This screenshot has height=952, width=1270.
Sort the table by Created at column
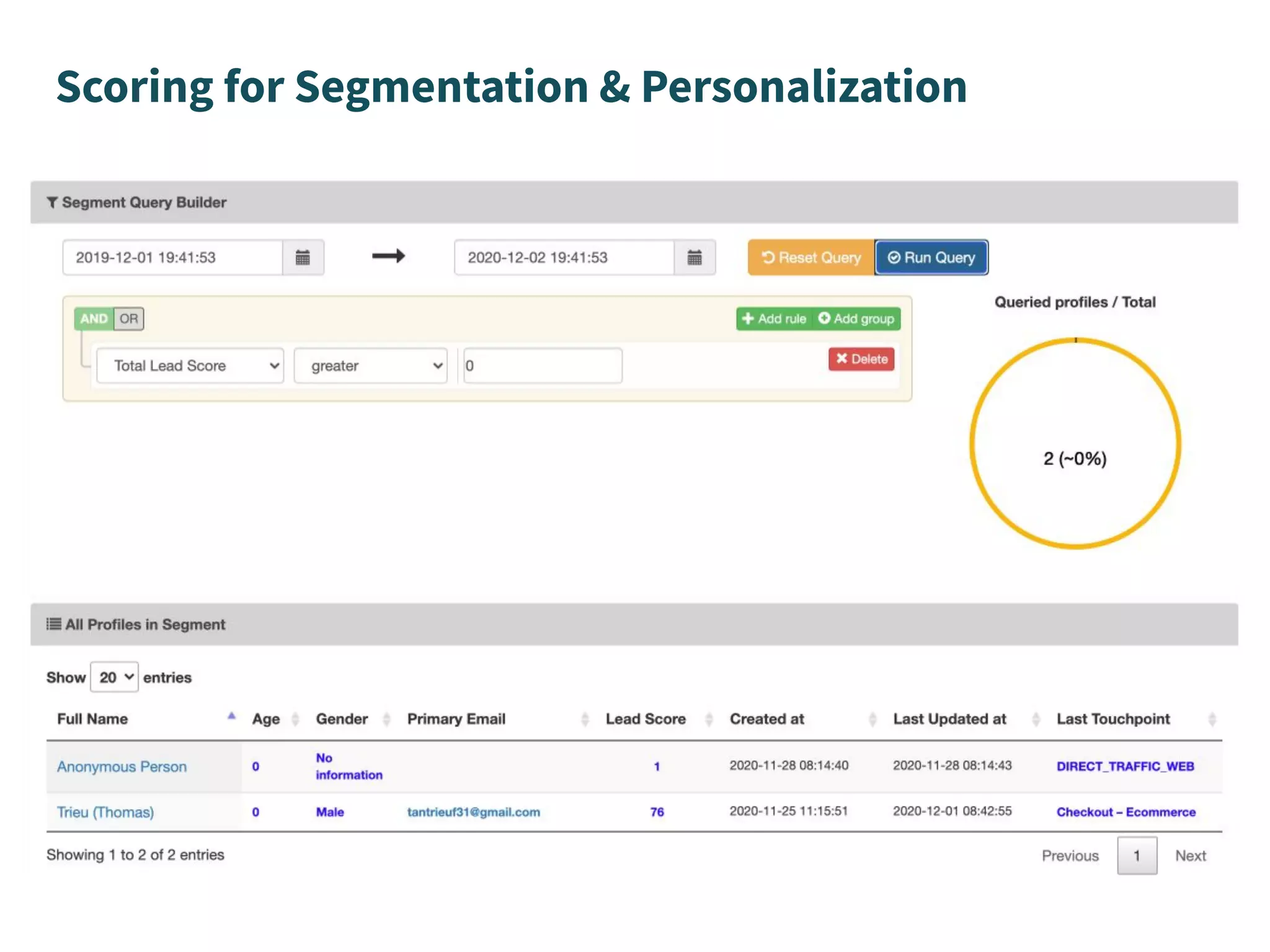[802, 719]
